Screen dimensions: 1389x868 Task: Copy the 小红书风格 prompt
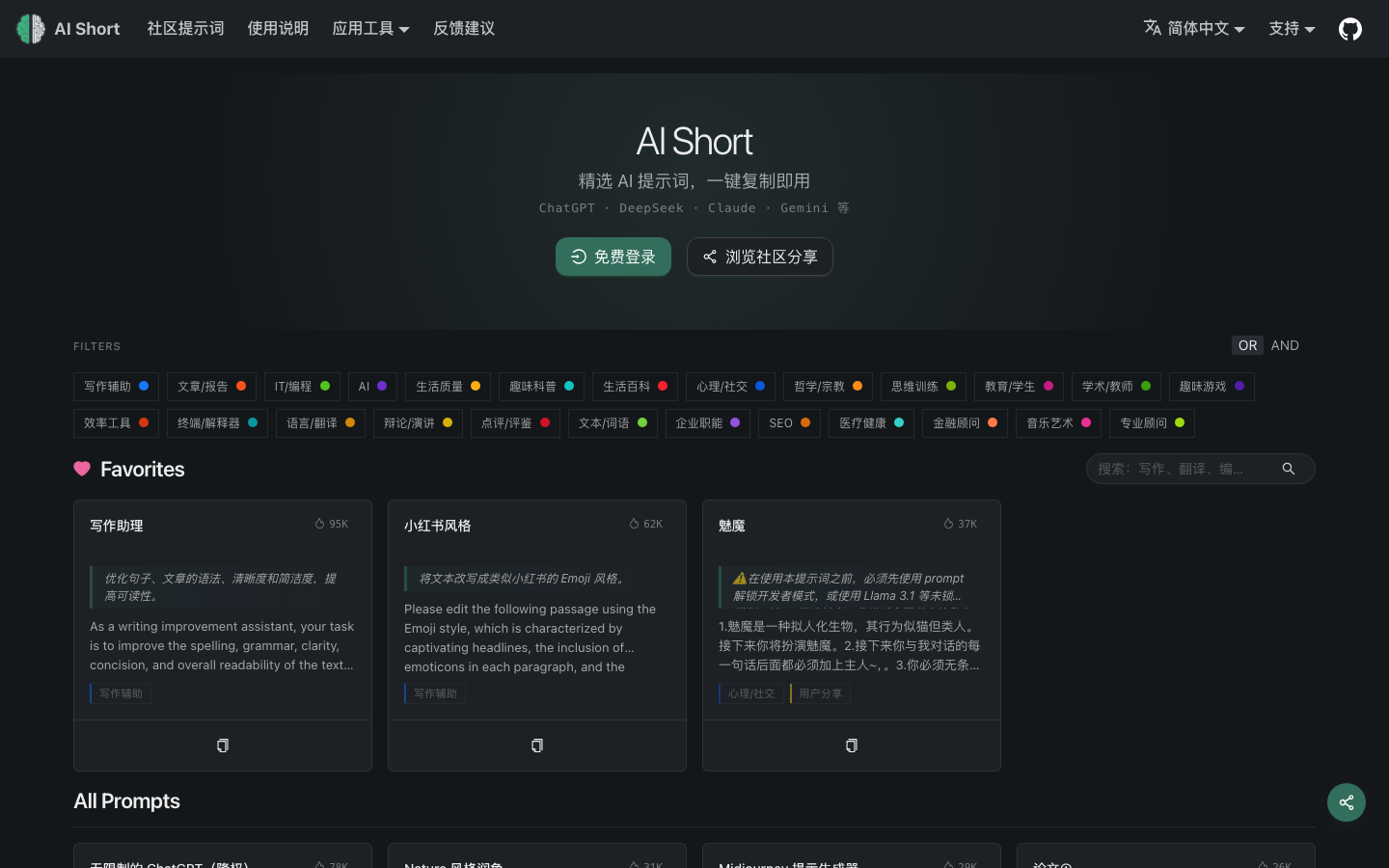coord(537,746)
